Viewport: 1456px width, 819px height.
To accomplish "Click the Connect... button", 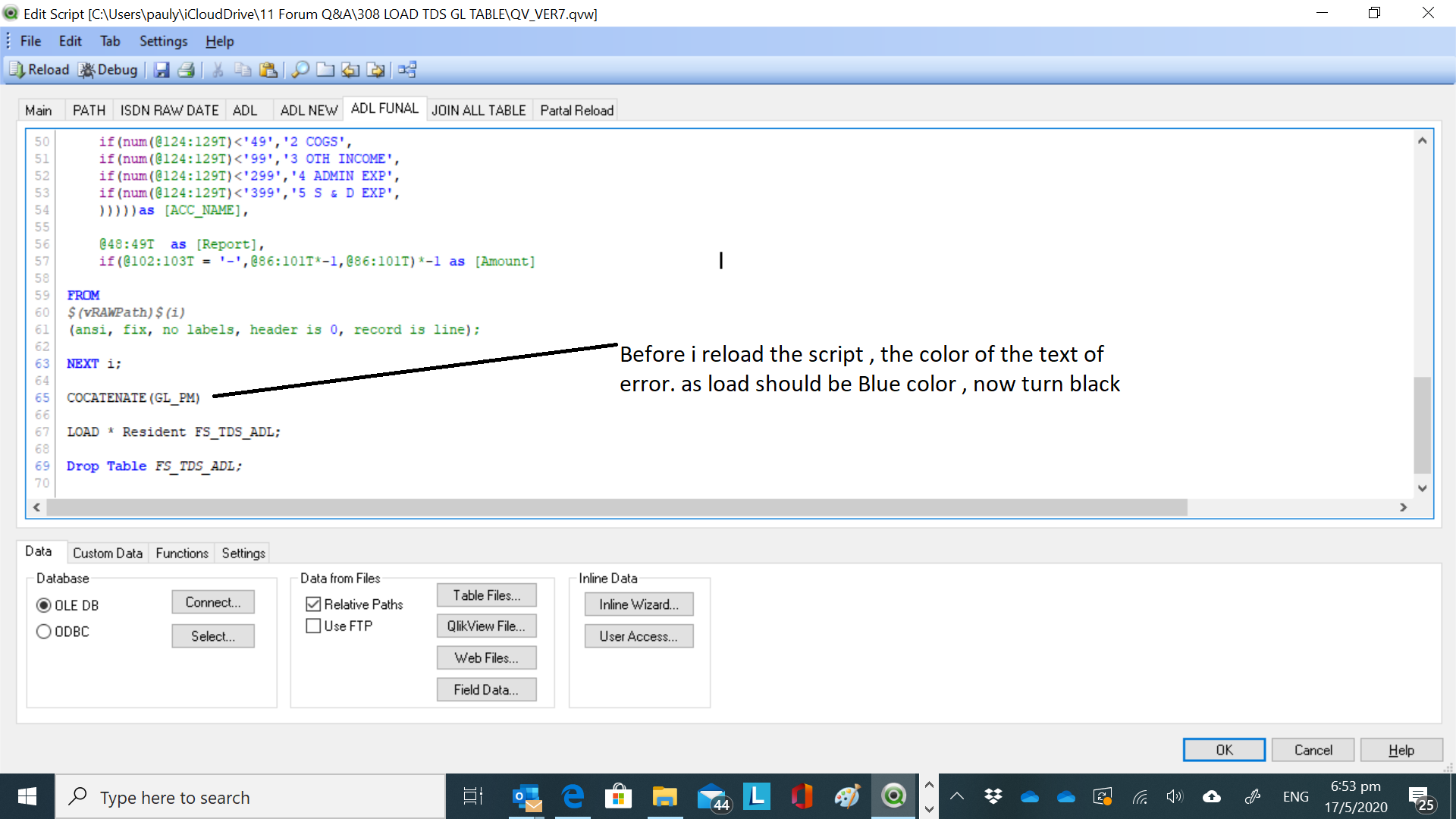I will (x=213, y=602).
